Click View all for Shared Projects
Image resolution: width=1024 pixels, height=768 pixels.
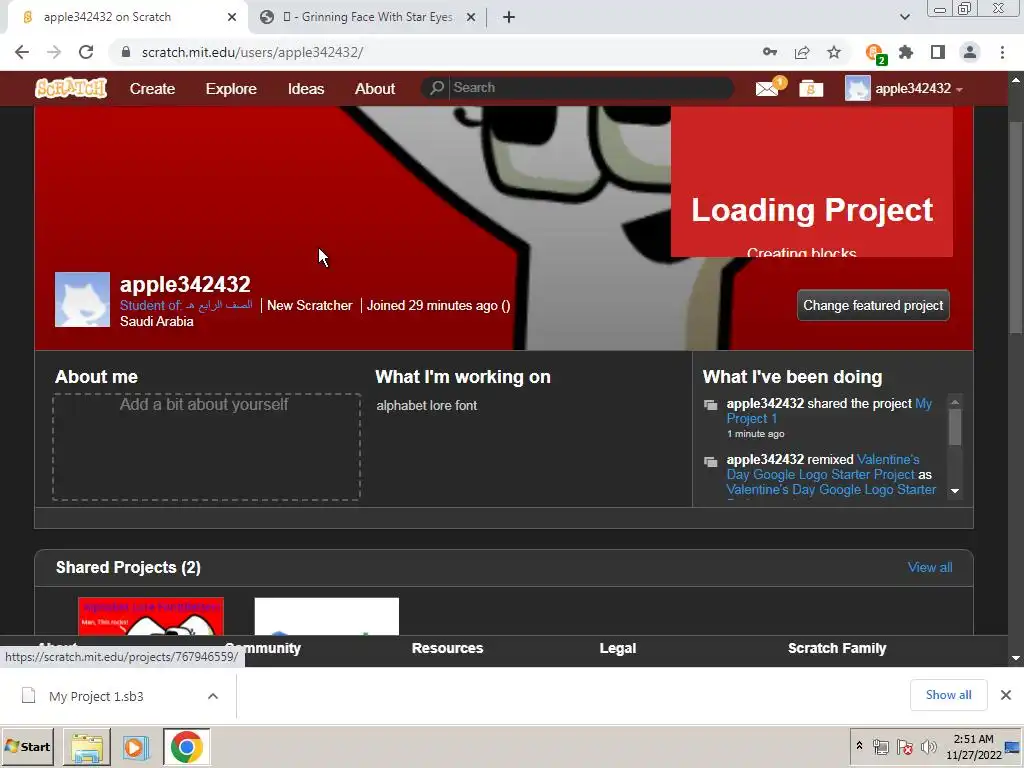[x=930, y=567]
